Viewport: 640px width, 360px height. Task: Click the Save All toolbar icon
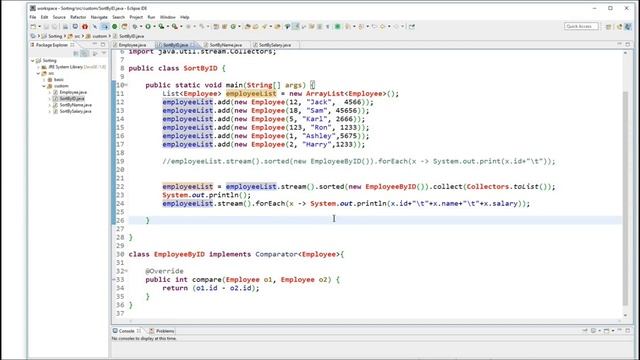55,27
